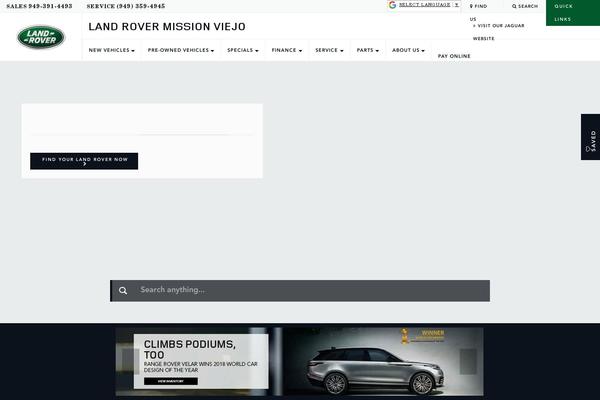Open the Select Language dropdown

tap(429, 5)
